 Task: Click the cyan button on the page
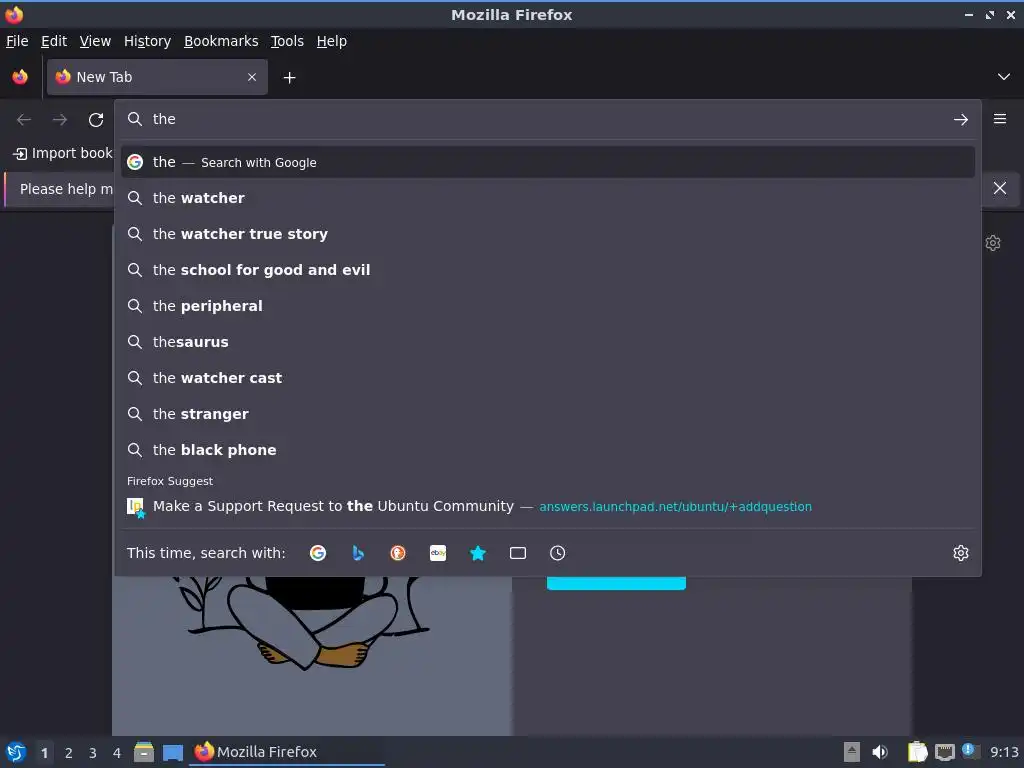tap(616, 583)
